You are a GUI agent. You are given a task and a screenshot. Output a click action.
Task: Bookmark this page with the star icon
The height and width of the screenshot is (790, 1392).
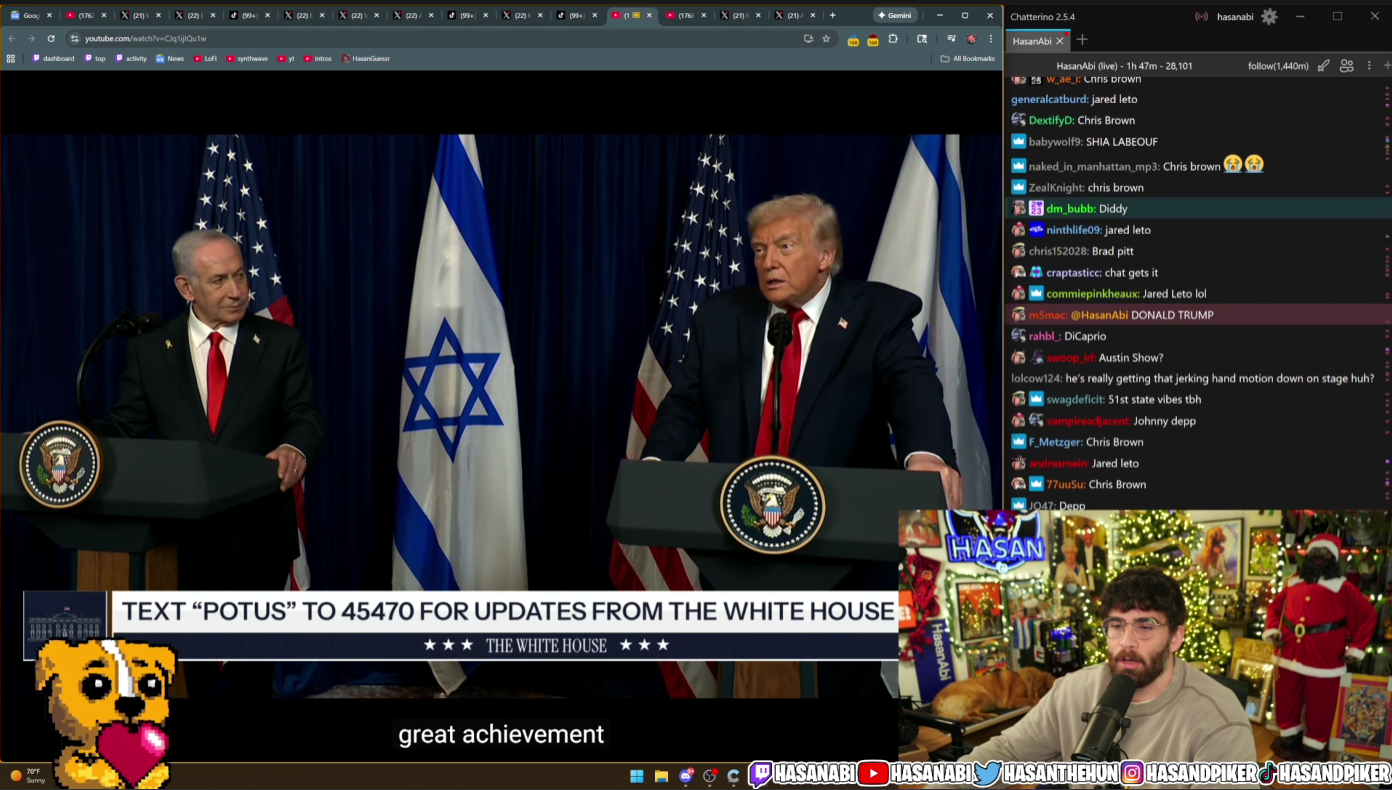coord(826,38)
